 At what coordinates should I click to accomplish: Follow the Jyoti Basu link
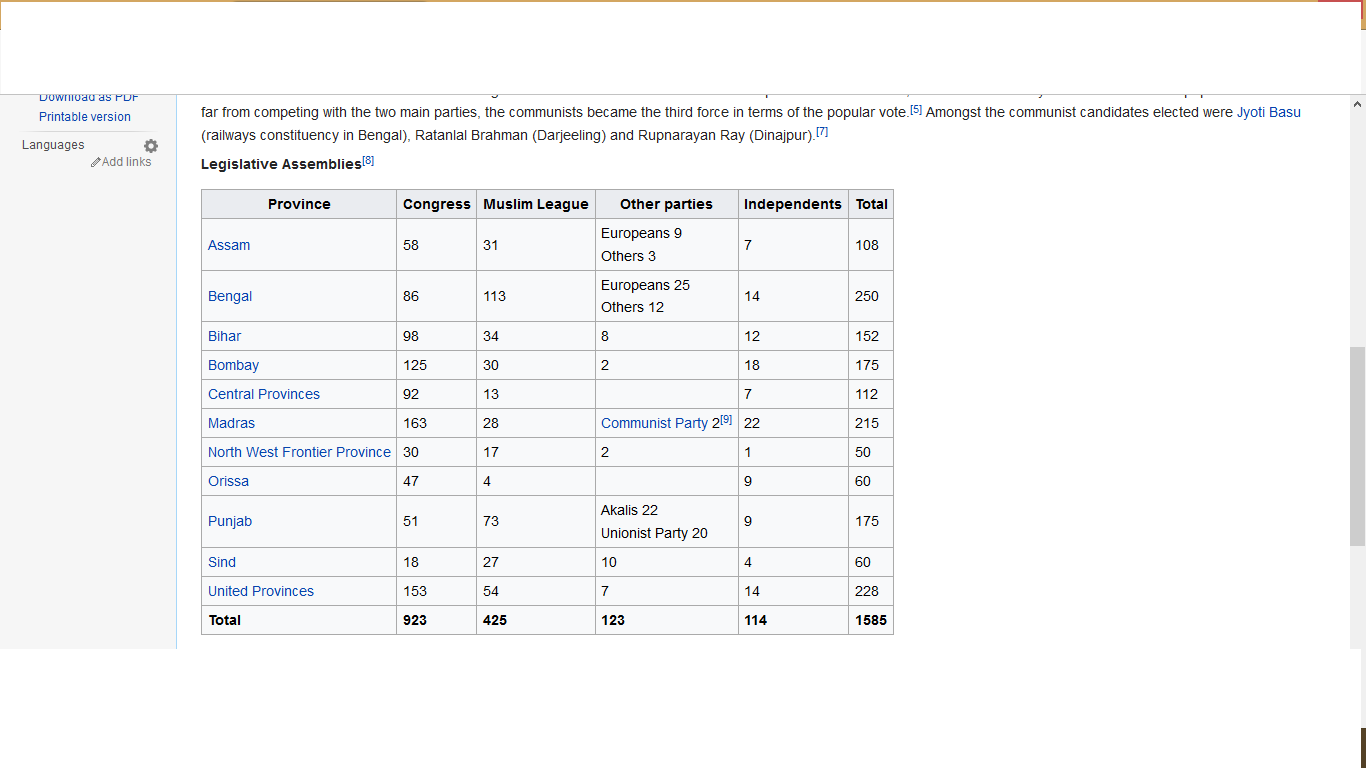[x=1269, y=112]
